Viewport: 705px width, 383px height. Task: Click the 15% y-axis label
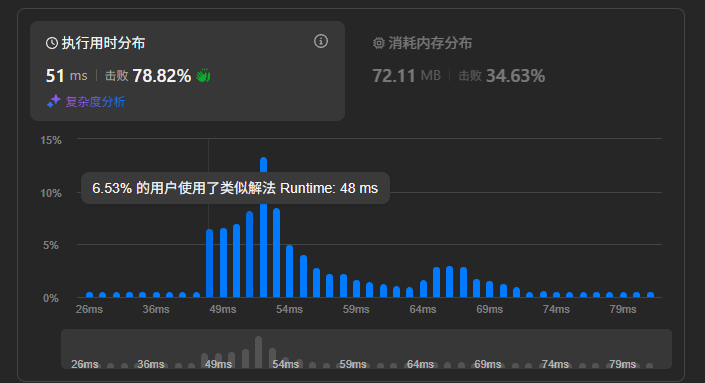point(51,140)
